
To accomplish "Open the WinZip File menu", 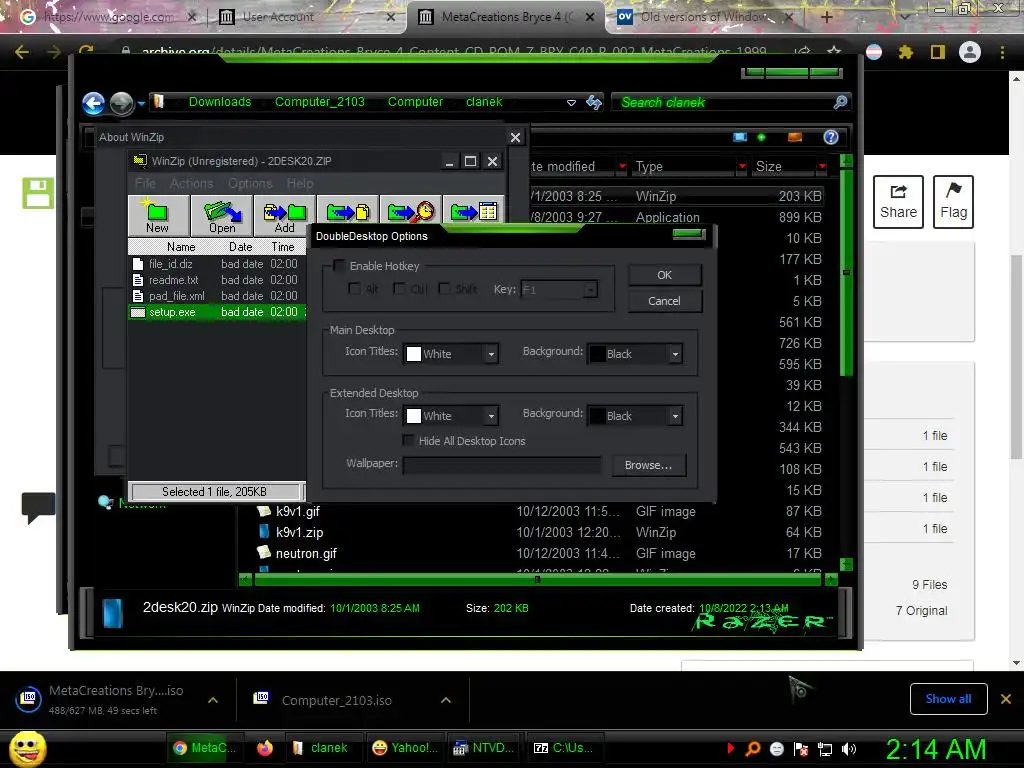I will point(145,184).
